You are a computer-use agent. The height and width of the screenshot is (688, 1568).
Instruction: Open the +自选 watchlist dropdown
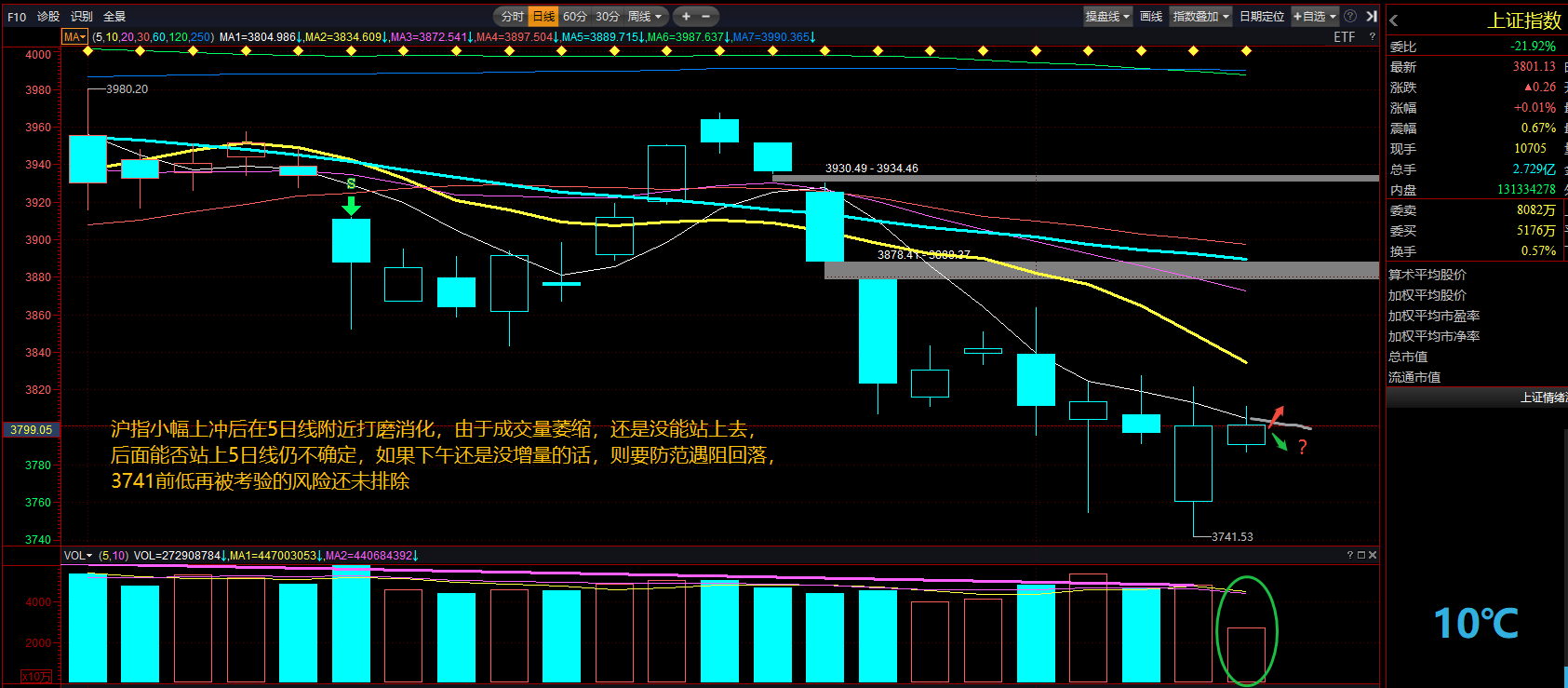point(1314,16)
